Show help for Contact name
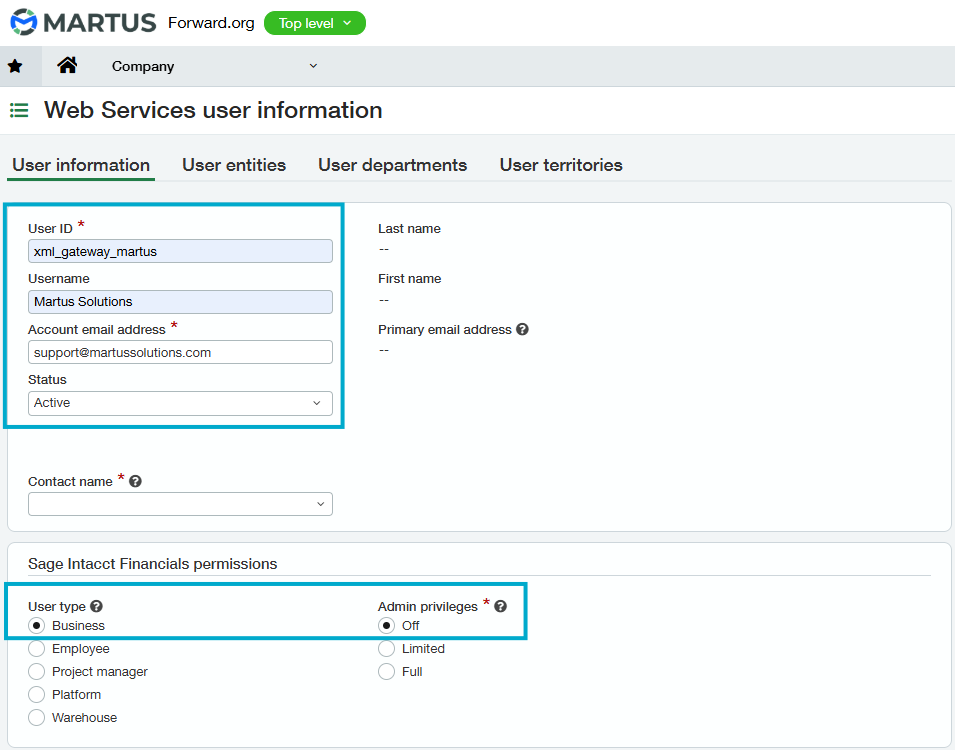 pos(135,481)
